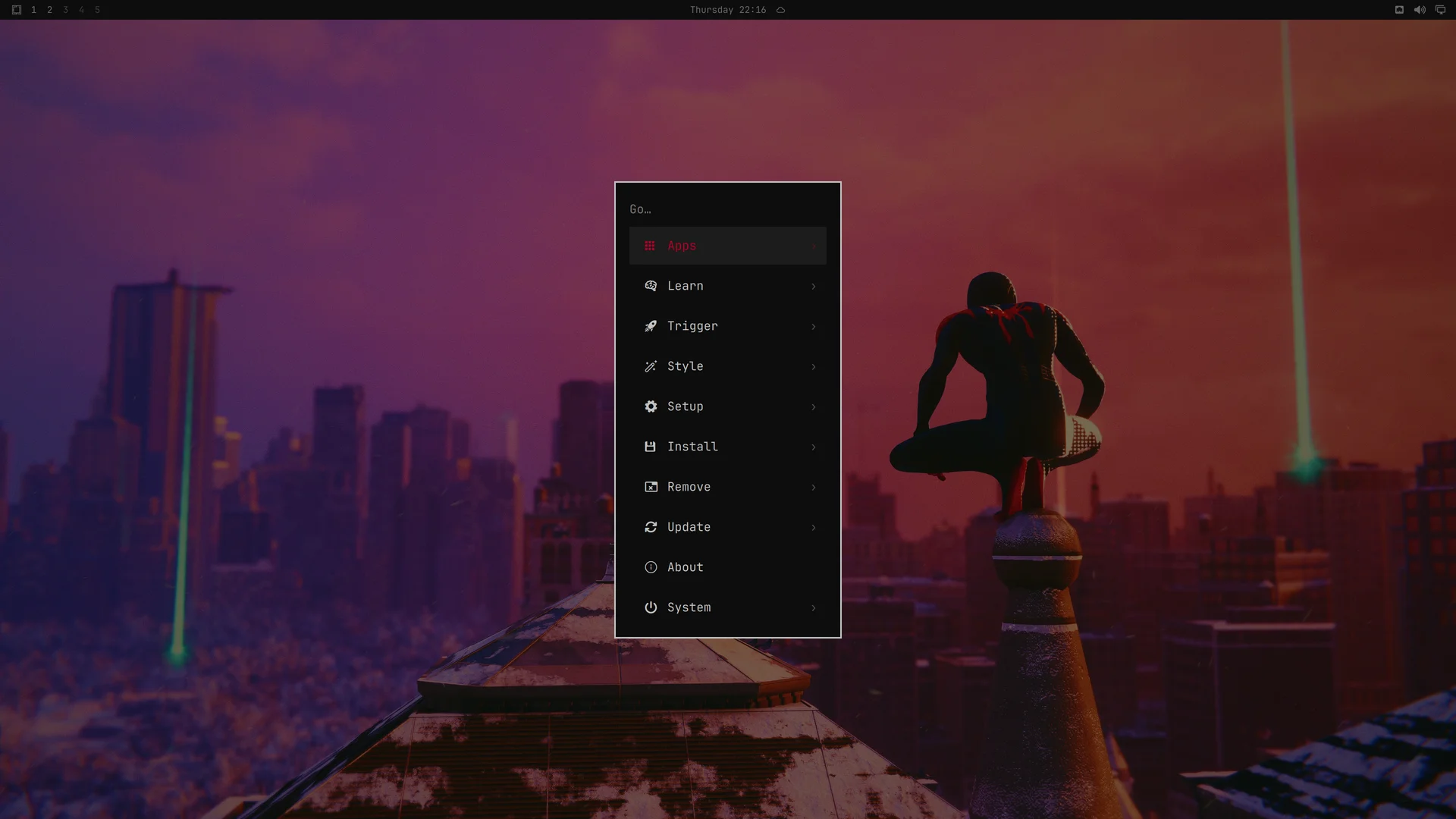Click the Learn brain icon
This screenshot has width=1456, height=819.
click(651, 286)
